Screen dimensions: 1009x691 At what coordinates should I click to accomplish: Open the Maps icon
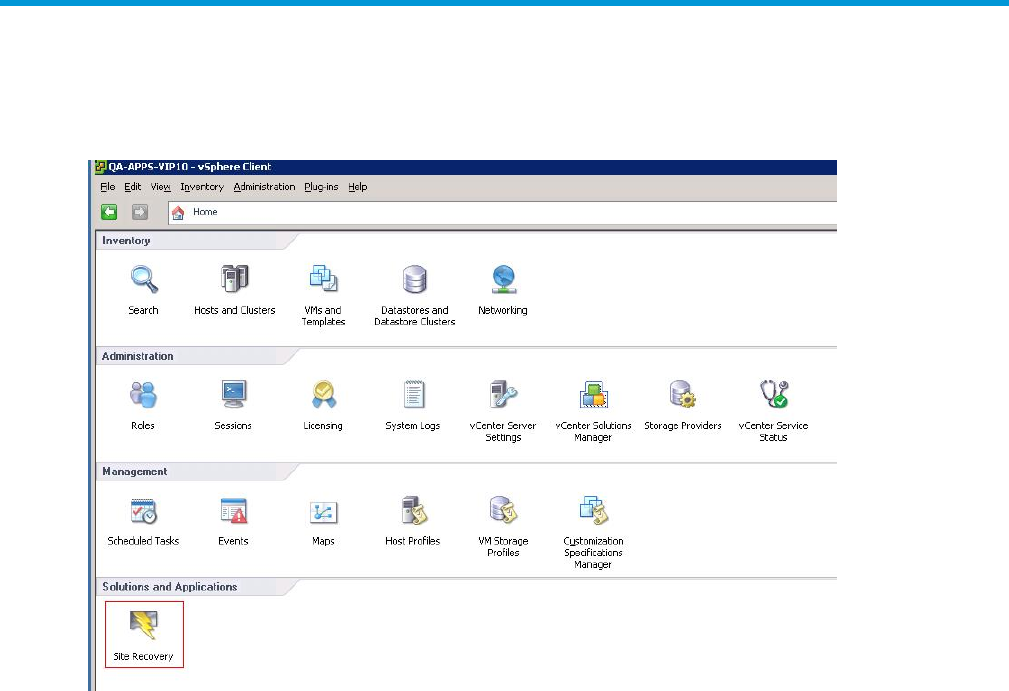(323, 512)
